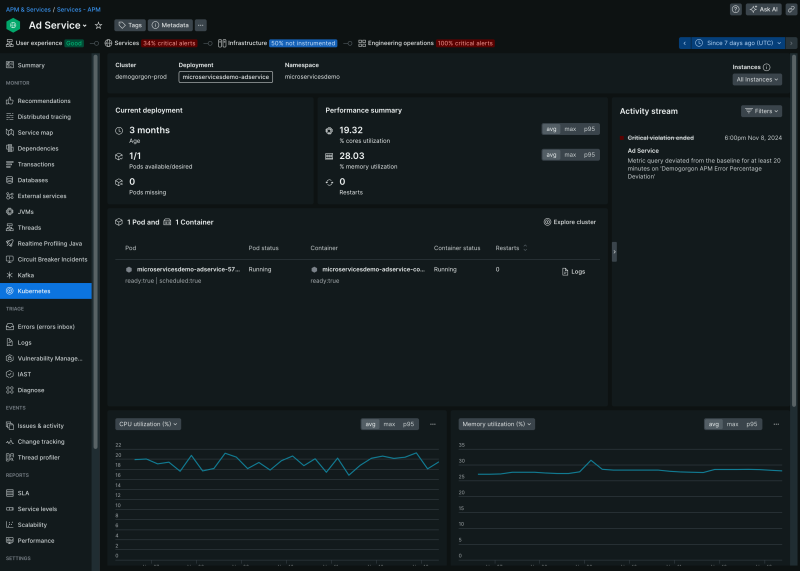
Task: Step the time range back with left arrow
Action: click(685, 43)
